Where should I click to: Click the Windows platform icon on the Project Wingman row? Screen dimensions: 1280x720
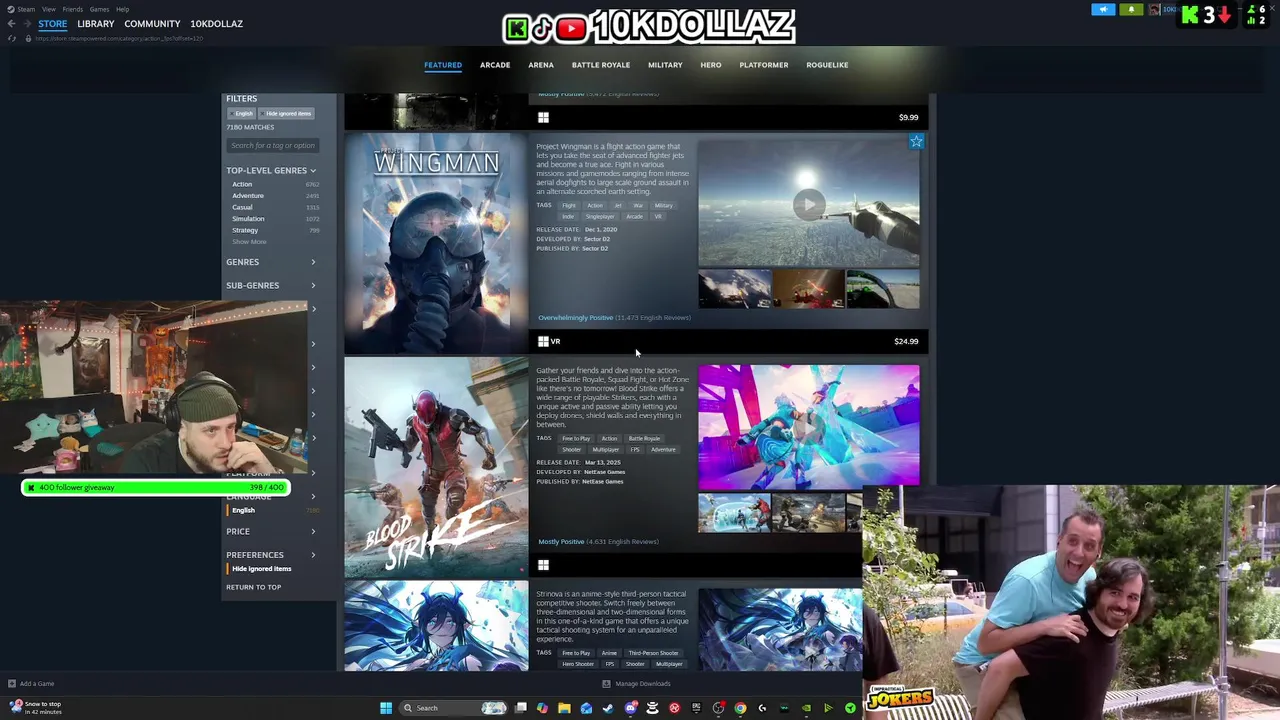tap(543, 341)
